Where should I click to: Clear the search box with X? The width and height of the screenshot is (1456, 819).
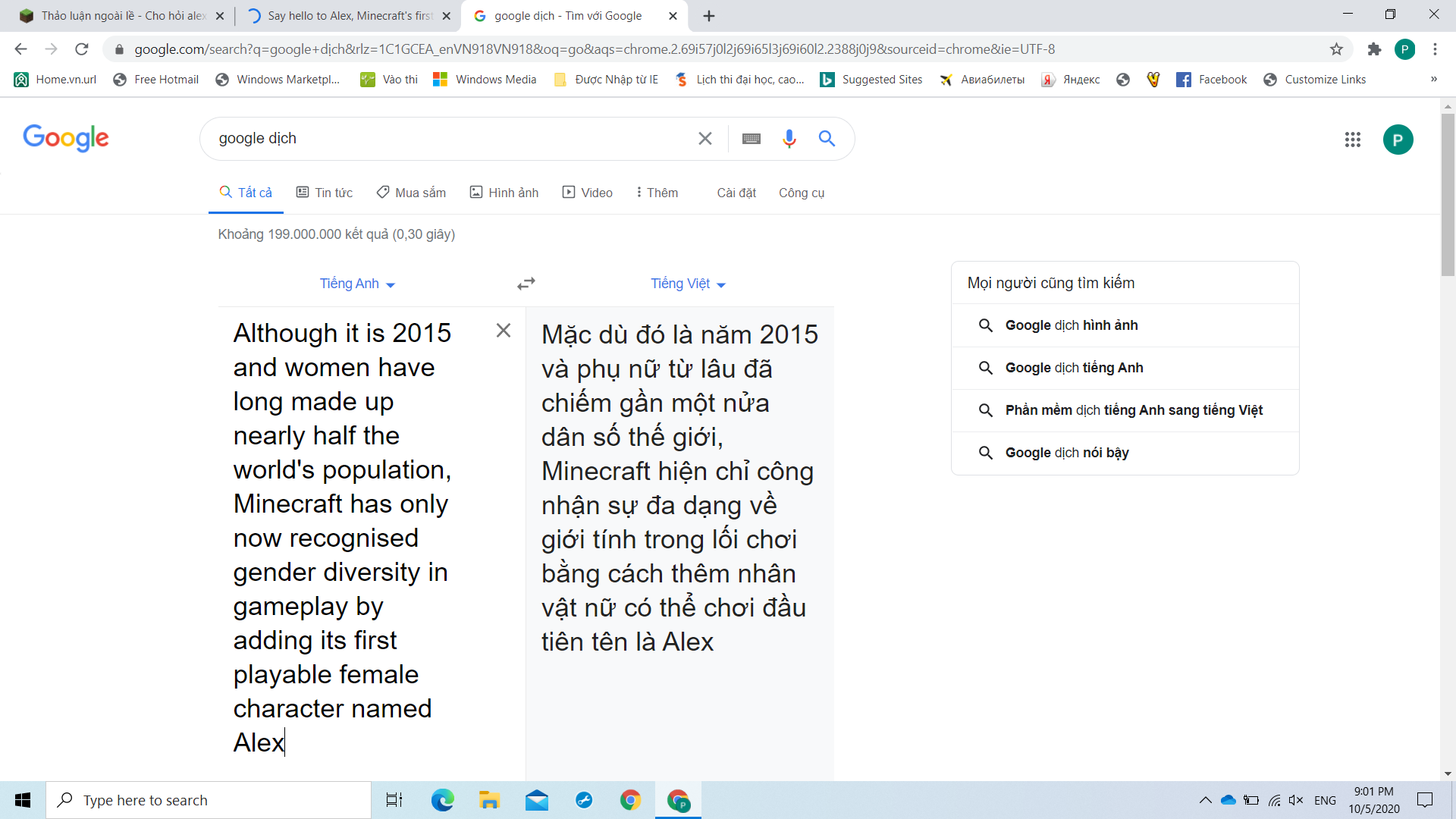[x=704, y=139]
